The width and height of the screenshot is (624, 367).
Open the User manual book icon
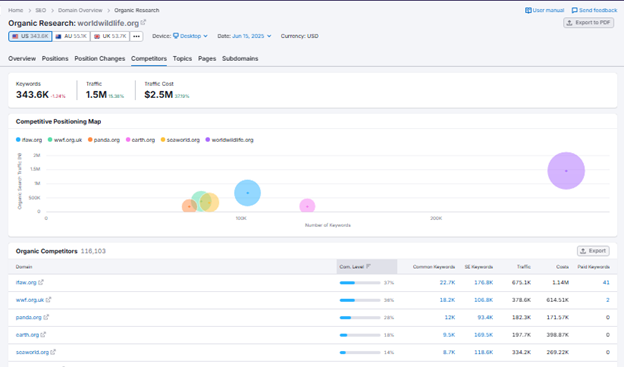click(x=528, y=10)
